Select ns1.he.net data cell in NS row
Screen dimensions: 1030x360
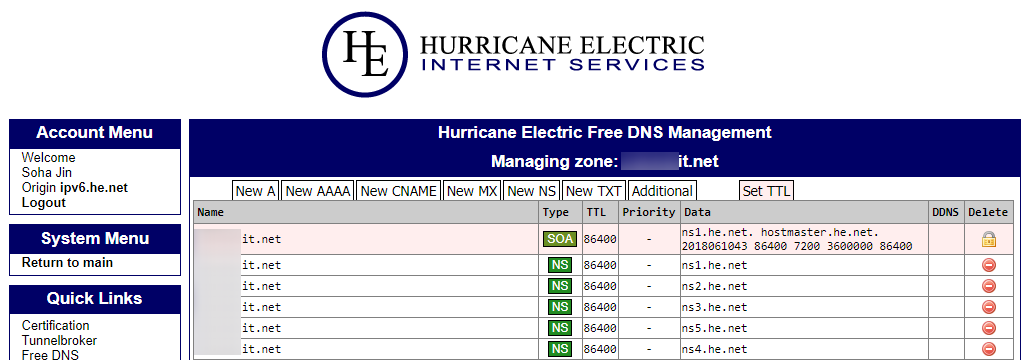pyautogui.click(x=804, y=265)
